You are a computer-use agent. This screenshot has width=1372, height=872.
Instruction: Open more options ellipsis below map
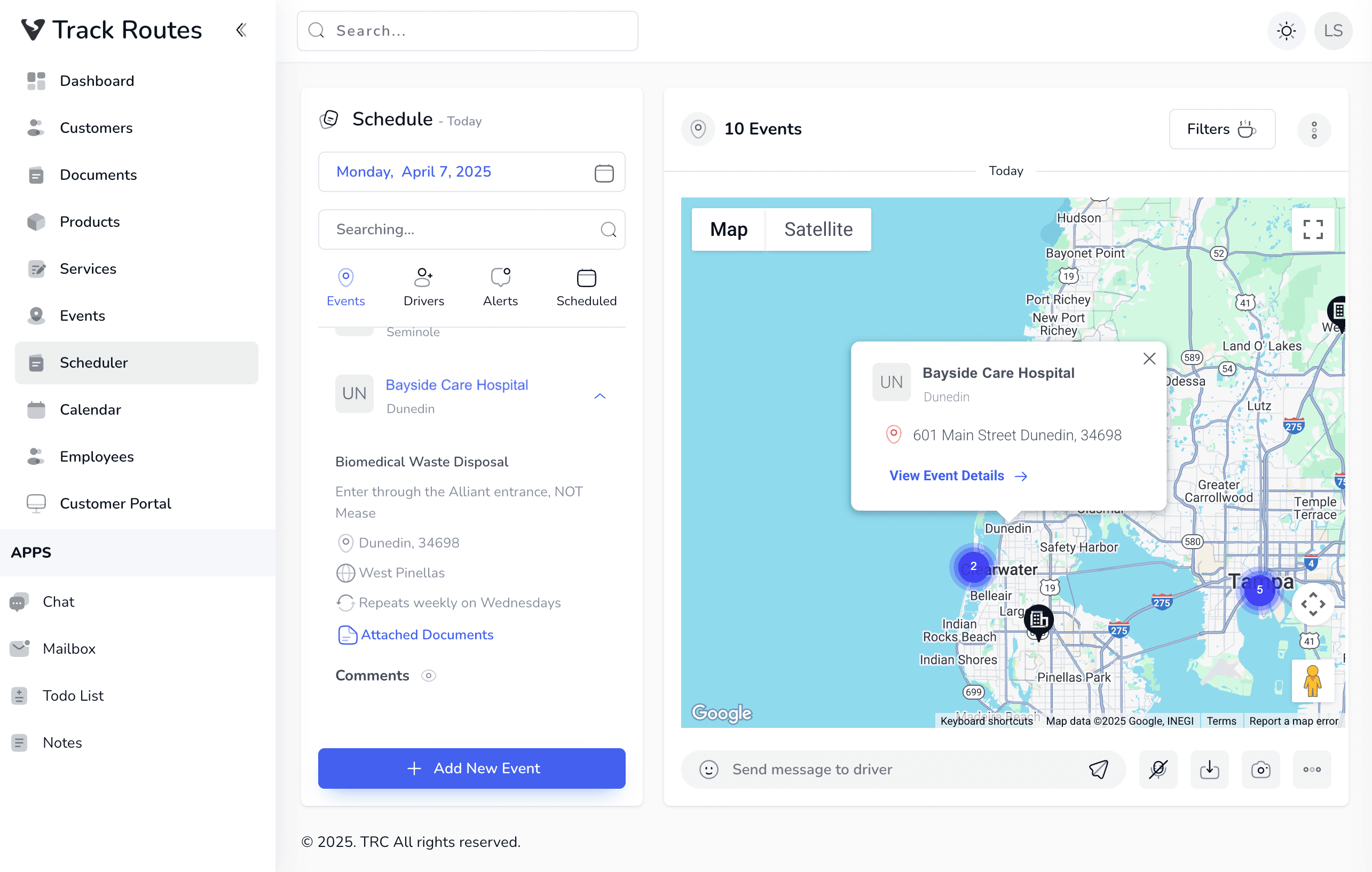click(1312, 770)
